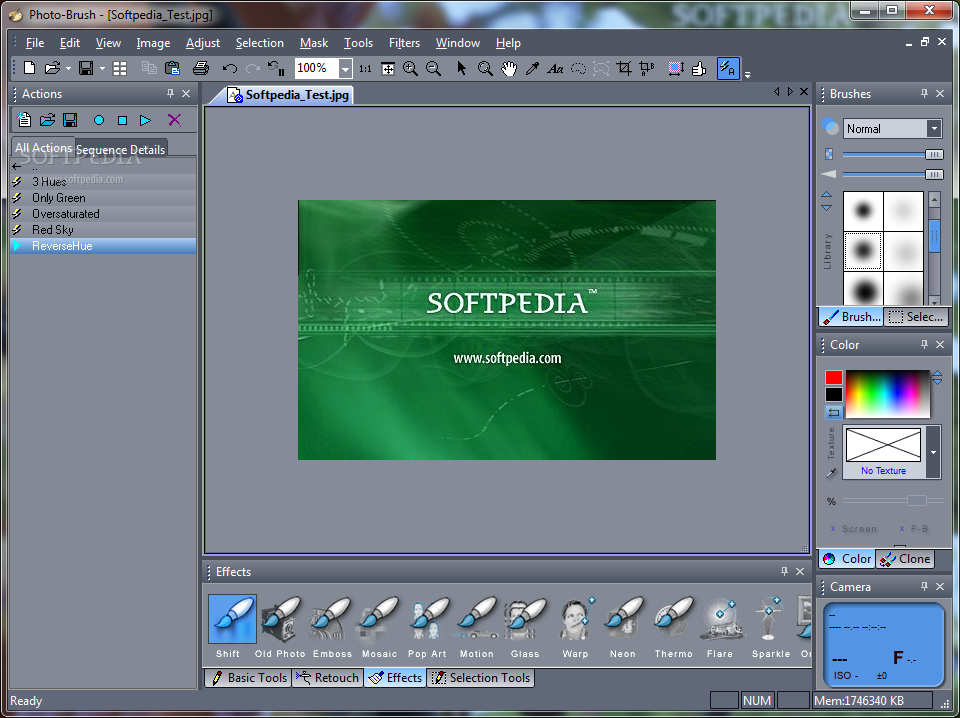The image size is (960, 718).
Task: Pin the Effects panel
Action: click(x=784, y=571)
